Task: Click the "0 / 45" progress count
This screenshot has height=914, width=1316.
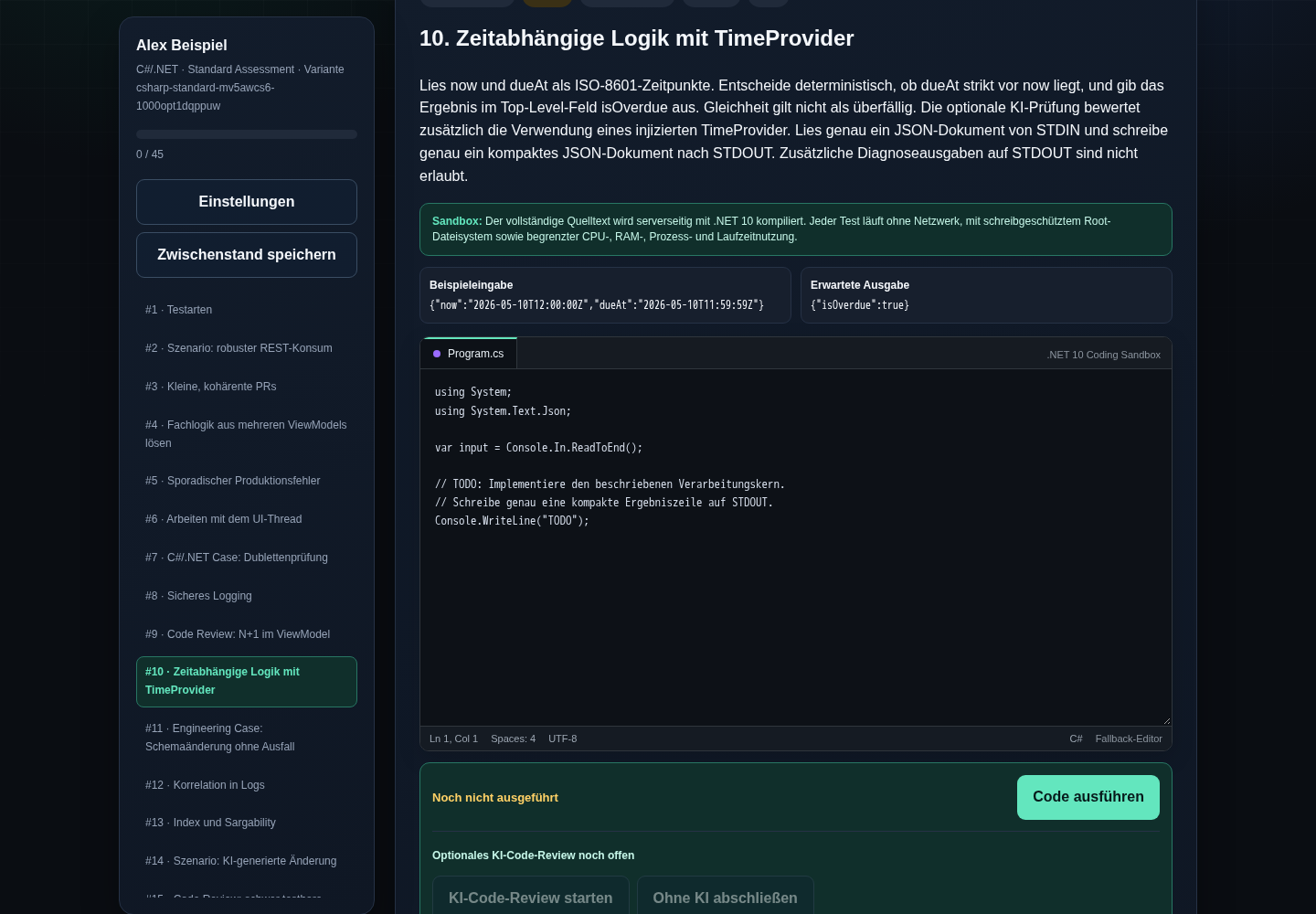Action: 150,154
